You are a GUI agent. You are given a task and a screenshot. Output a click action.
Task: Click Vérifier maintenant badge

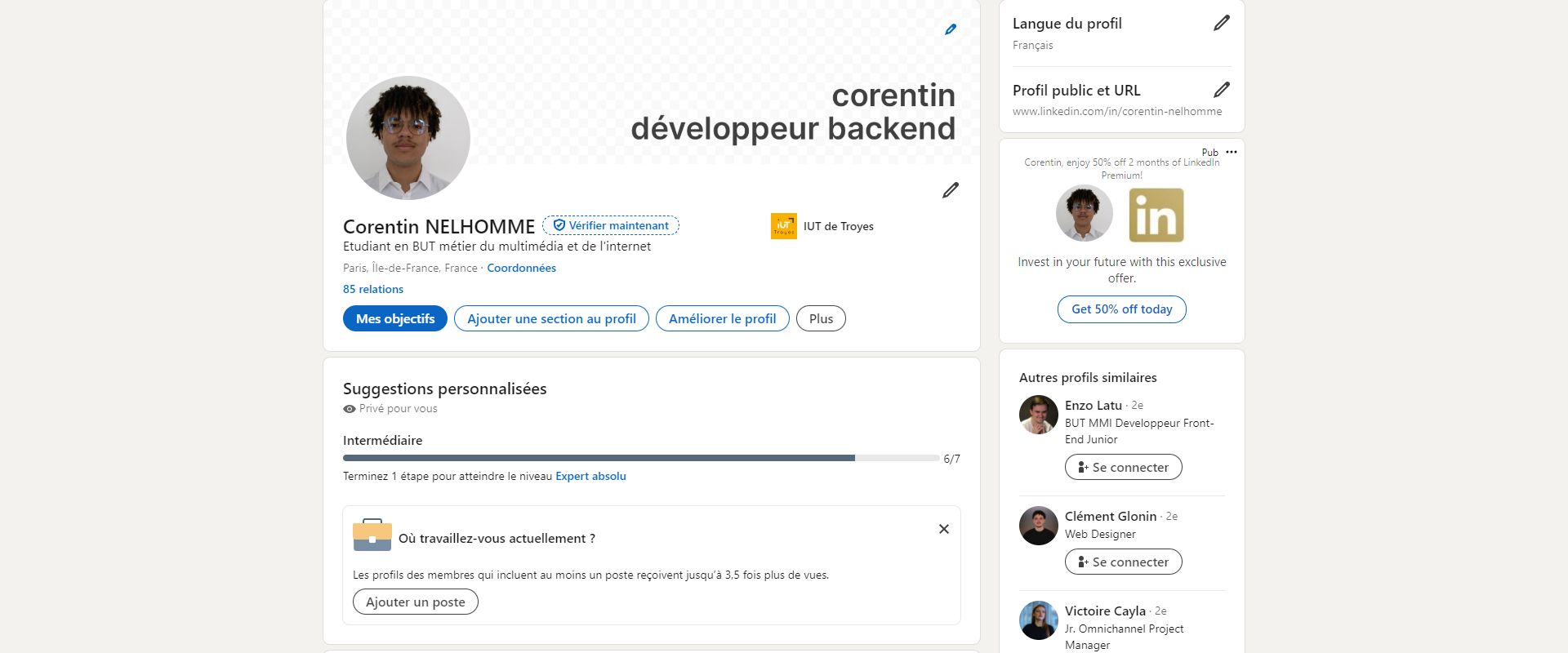tap(611, 225)
